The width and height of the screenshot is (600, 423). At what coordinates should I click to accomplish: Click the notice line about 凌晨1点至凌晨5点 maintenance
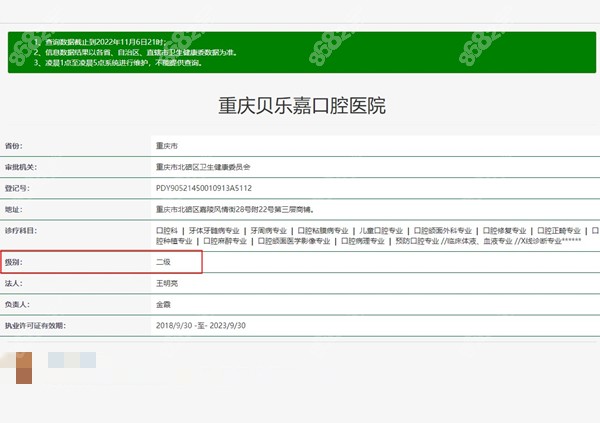118,63
